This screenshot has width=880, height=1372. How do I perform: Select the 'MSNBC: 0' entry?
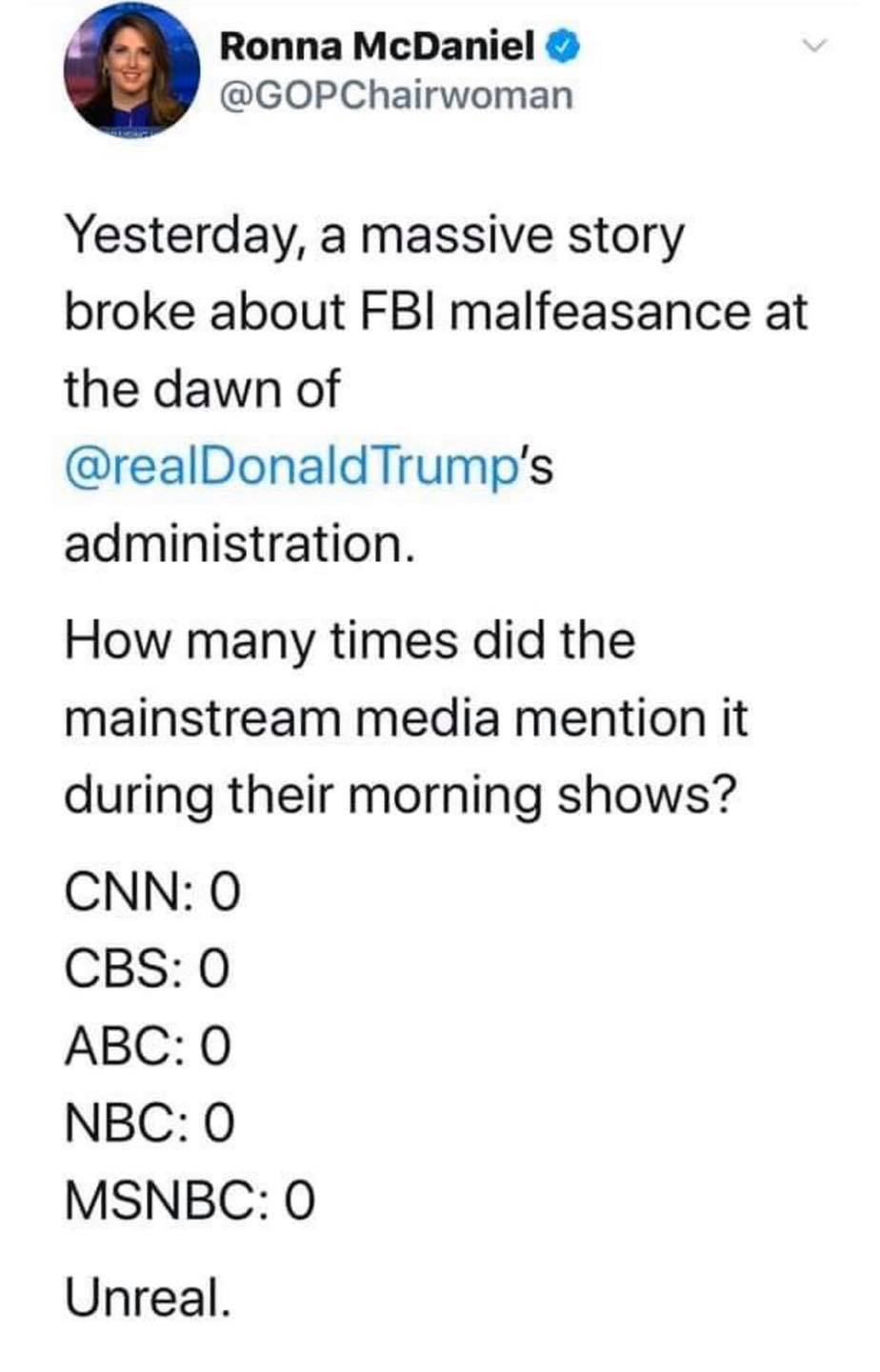[189, 1200]
